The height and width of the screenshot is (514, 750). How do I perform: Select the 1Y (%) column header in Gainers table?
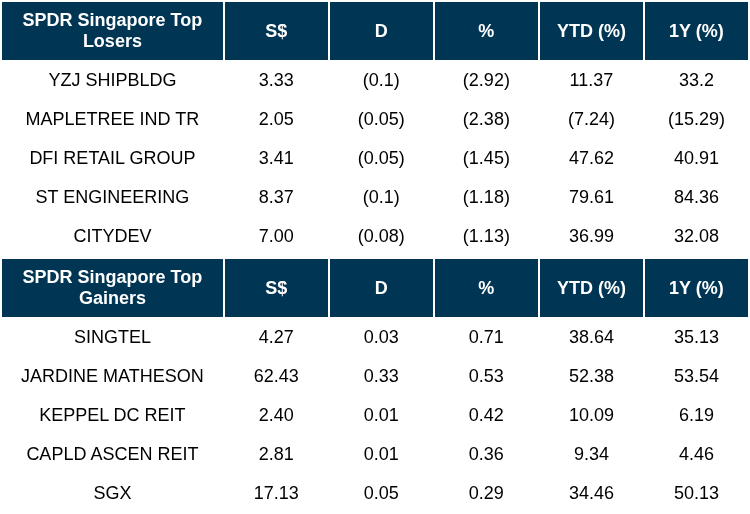pos(696,288)
